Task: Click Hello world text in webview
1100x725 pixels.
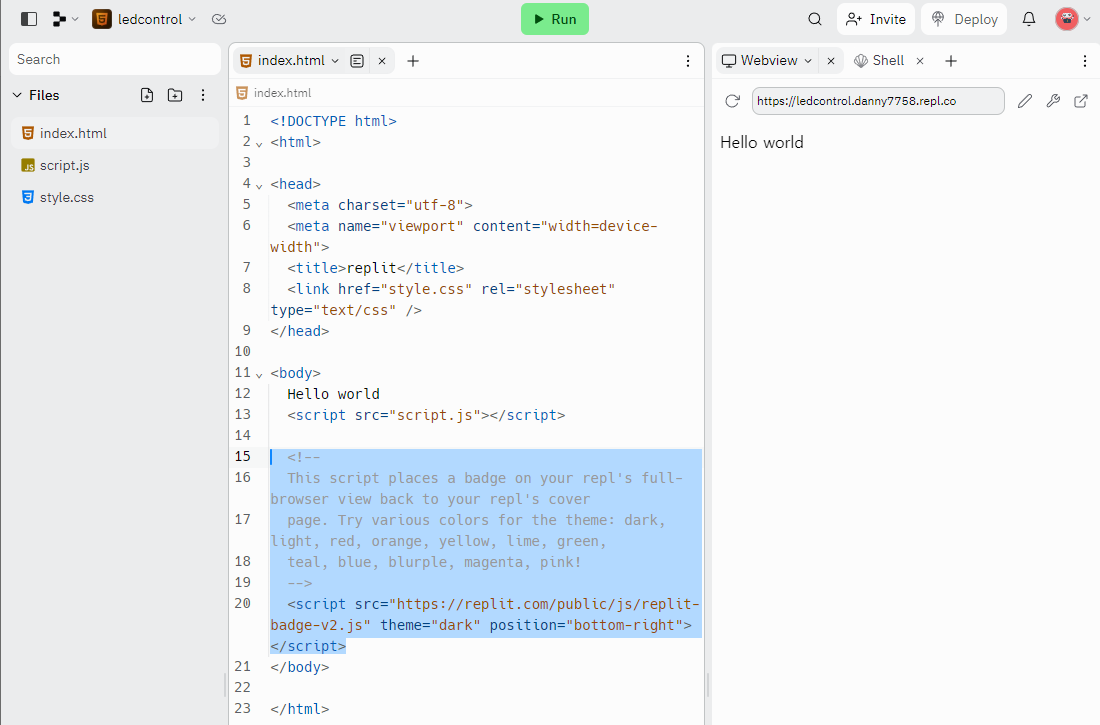Action: click(x=762, y=142)
